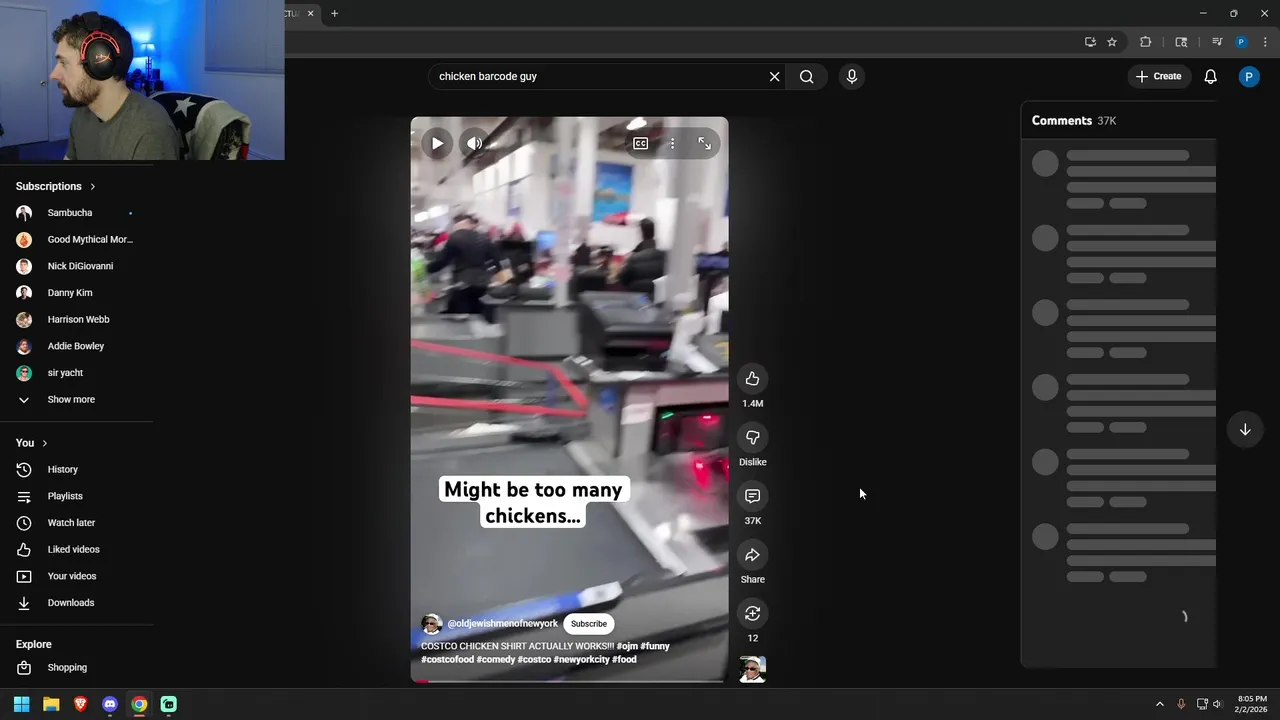
Task: Open @oldjewishmenofnewyork channel link
Action: (502, 624)
